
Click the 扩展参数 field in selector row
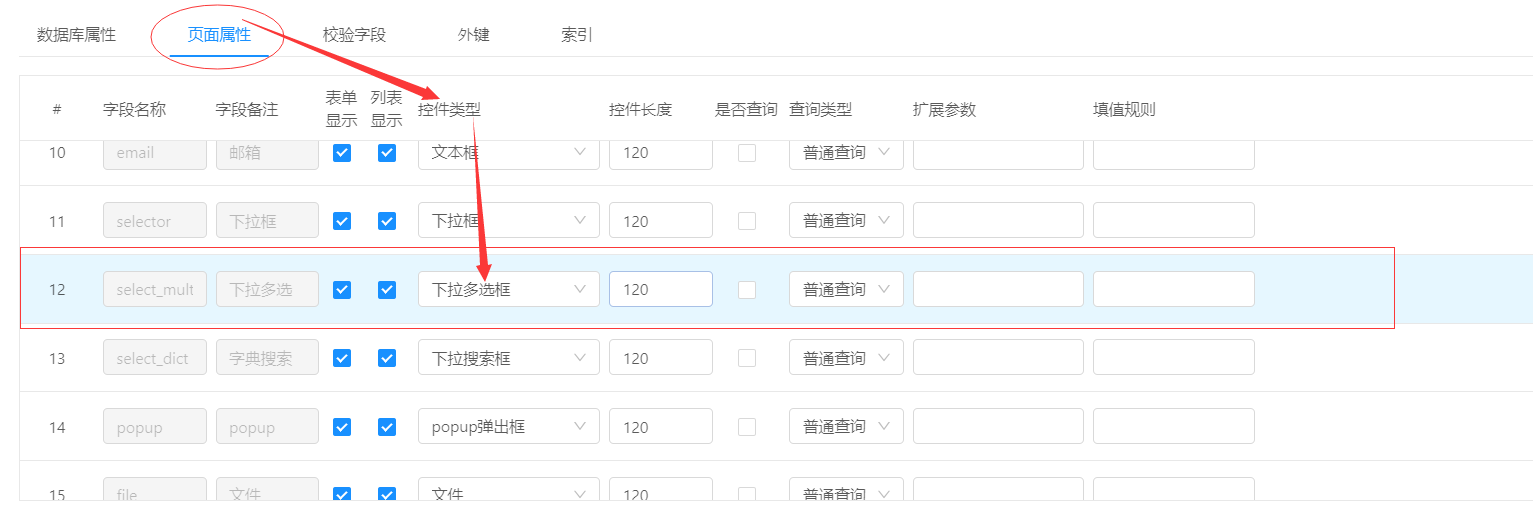point(998,221)
